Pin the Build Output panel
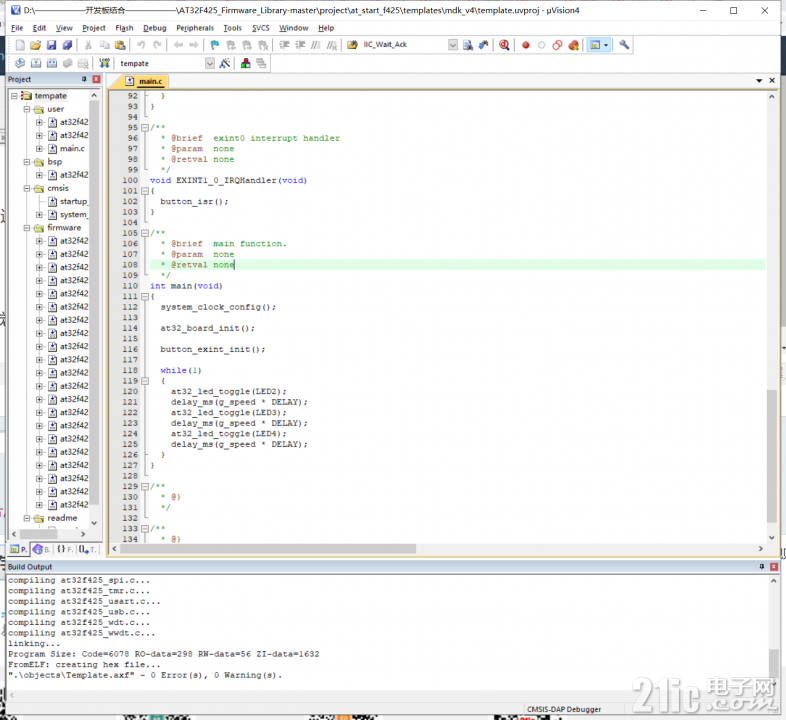This screenshot has width=786, height=720. tap(761, 567)
